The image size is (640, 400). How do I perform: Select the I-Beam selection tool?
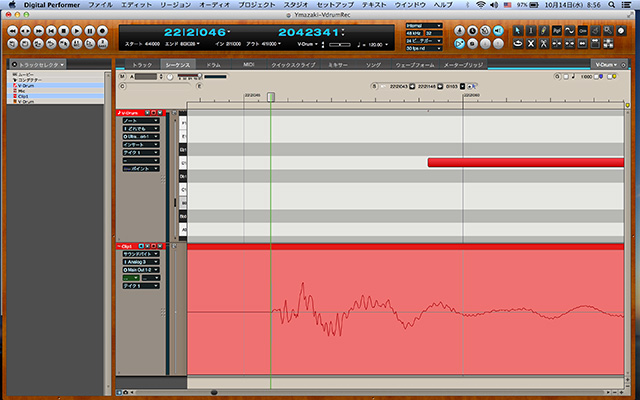(531, 31)
